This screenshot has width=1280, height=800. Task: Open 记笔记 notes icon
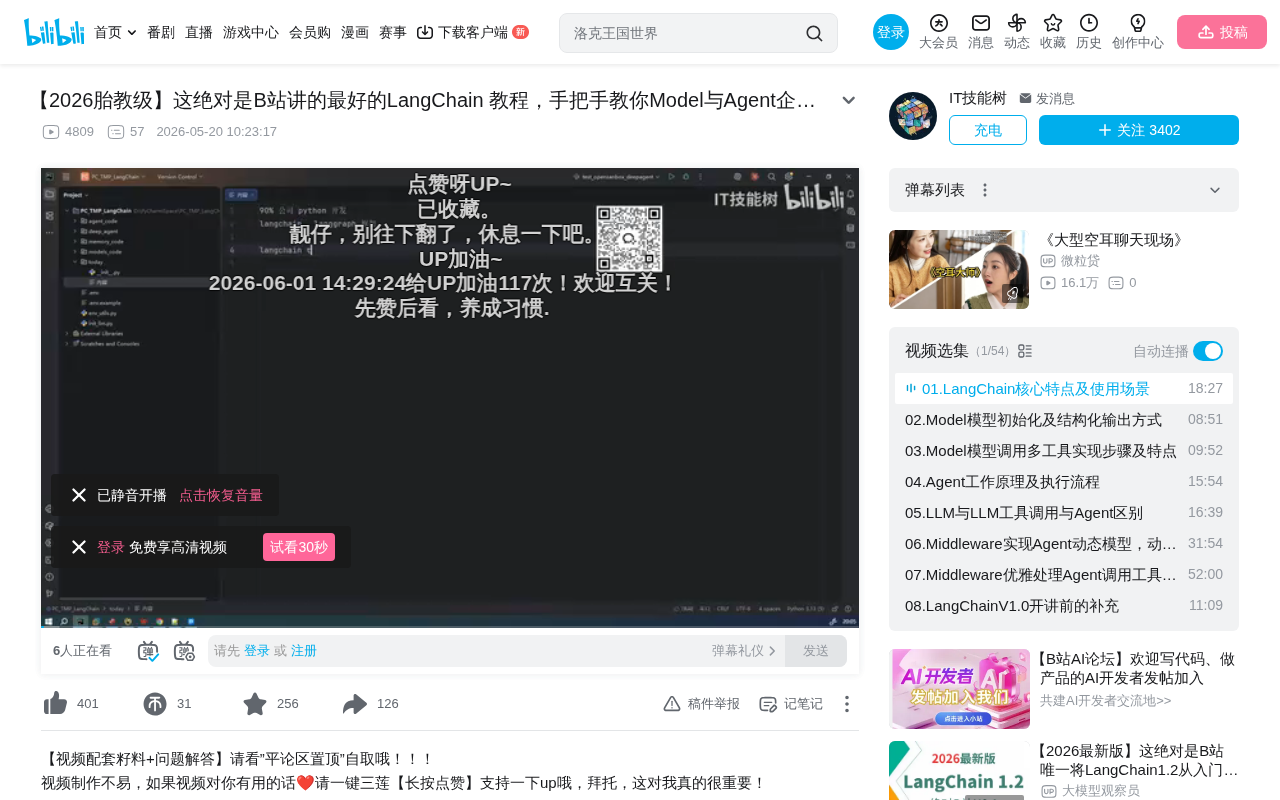click(x=768, y=704)
